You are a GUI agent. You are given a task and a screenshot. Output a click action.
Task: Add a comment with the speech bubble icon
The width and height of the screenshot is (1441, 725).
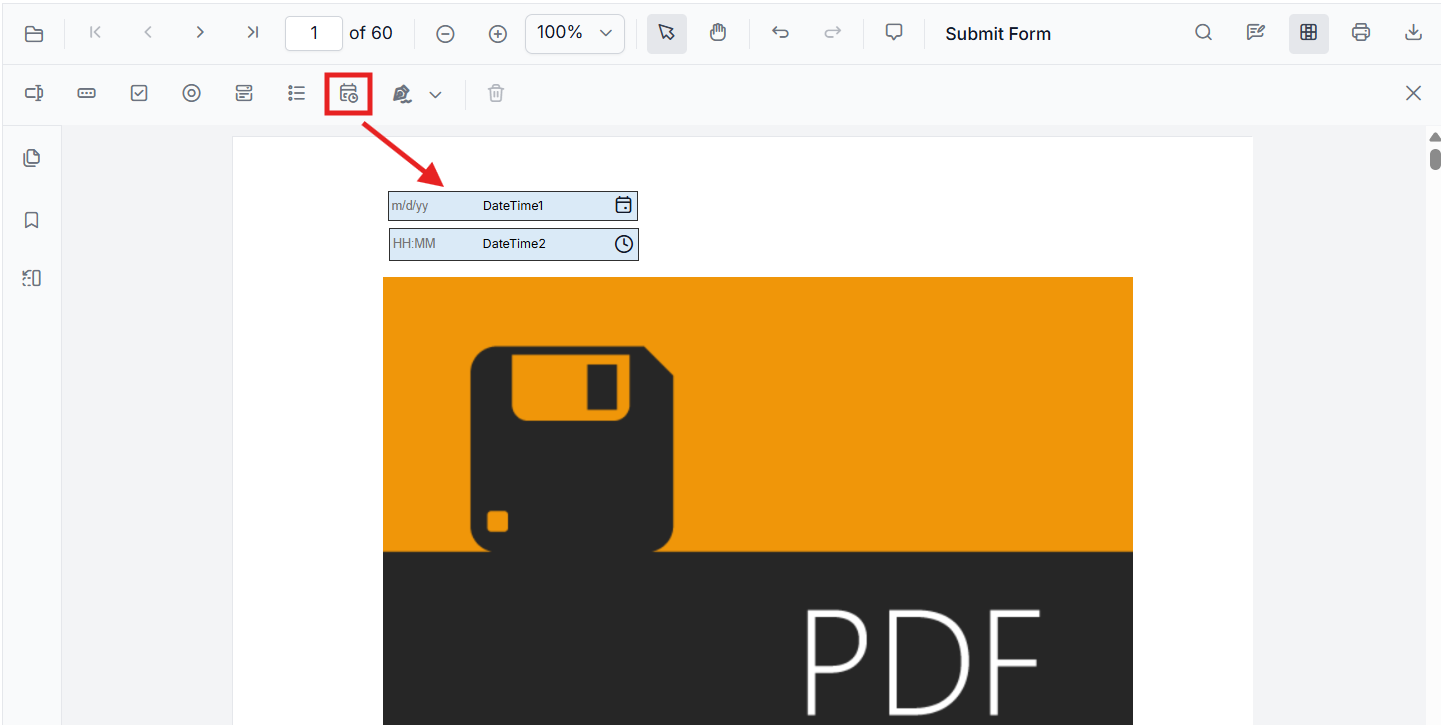[x=894, y=33]
